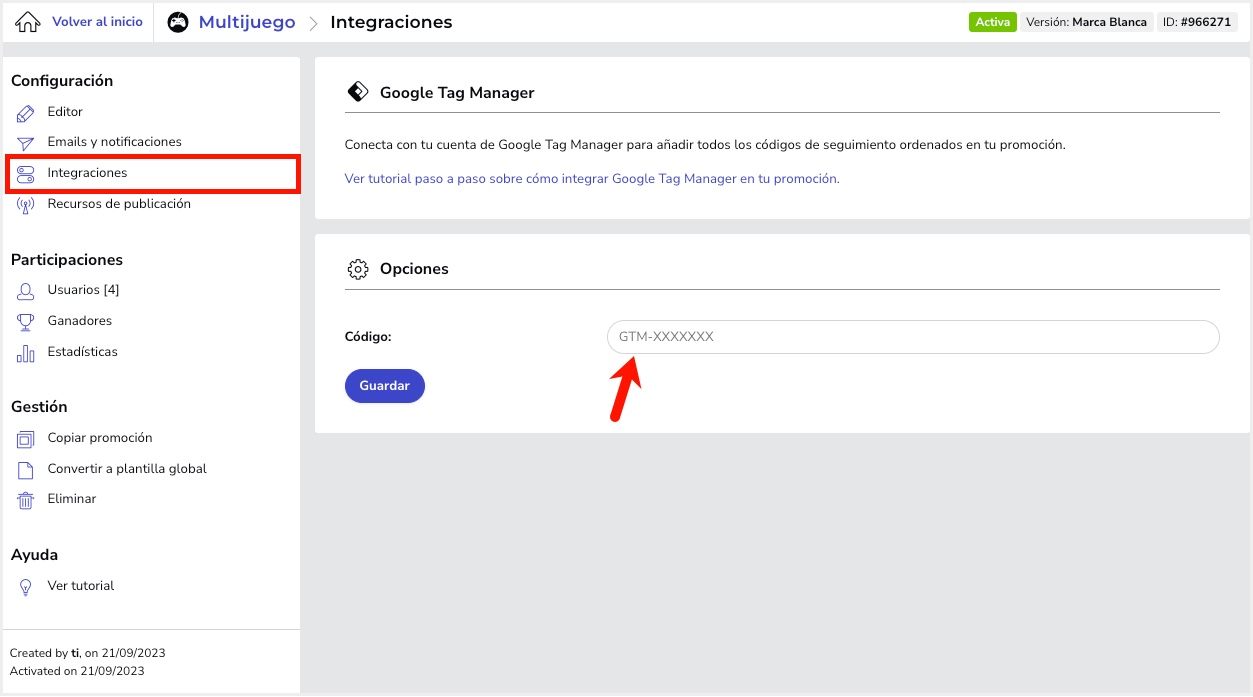Click the Multijuego gamepad icon
This screenshot has height=697, width=1253.
178,22
